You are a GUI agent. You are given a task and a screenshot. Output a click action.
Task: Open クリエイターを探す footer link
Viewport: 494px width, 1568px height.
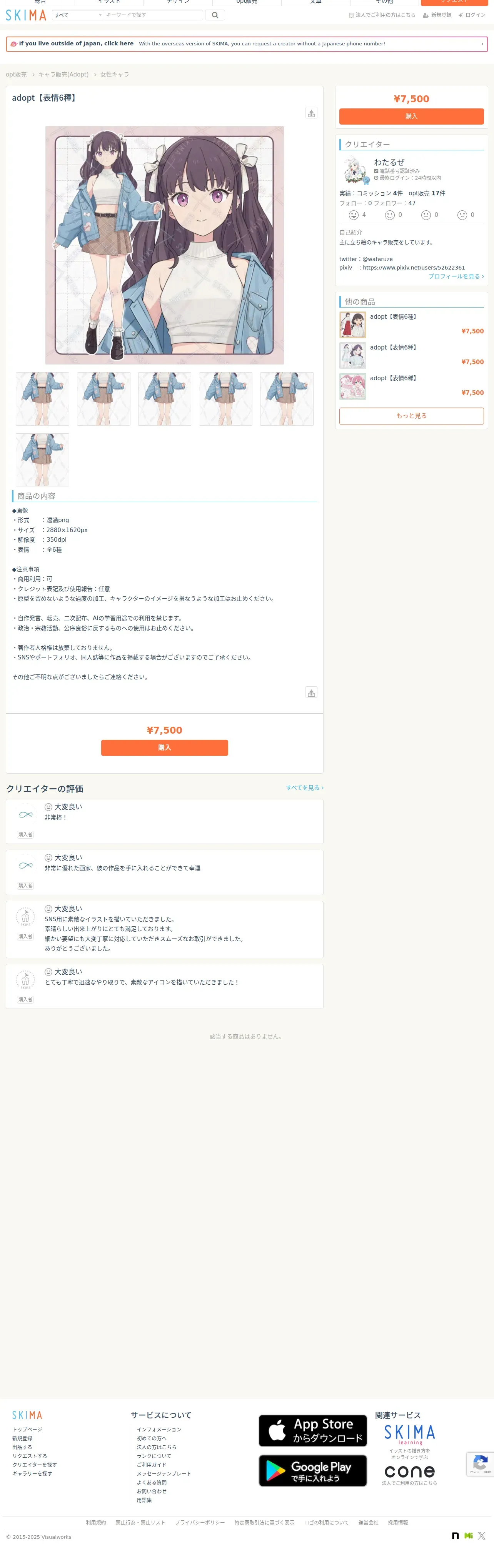click(35, 1465)
